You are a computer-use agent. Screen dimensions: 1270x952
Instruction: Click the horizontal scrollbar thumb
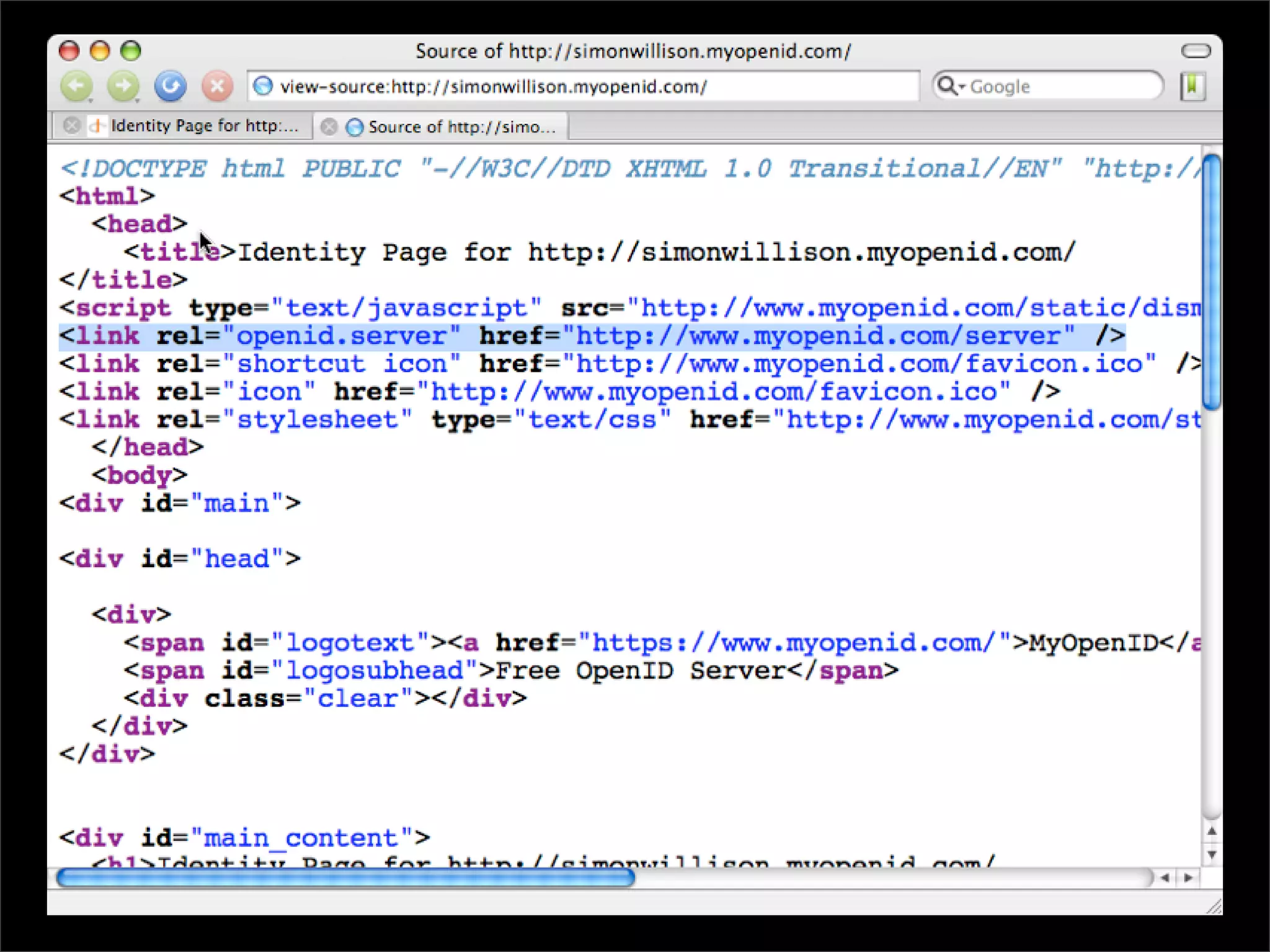(x=345, y=877)
